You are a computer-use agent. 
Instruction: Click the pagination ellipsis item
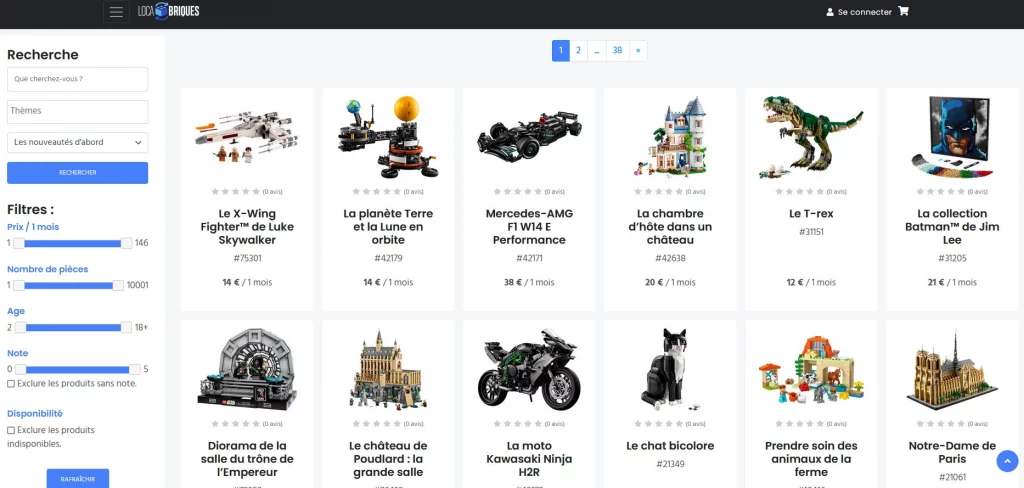(x=597, y=50)
